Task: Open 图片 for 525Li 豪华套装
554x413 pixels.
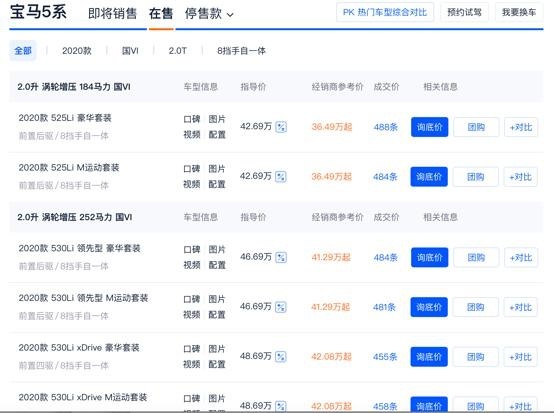Action: click(x=217, y=119)
